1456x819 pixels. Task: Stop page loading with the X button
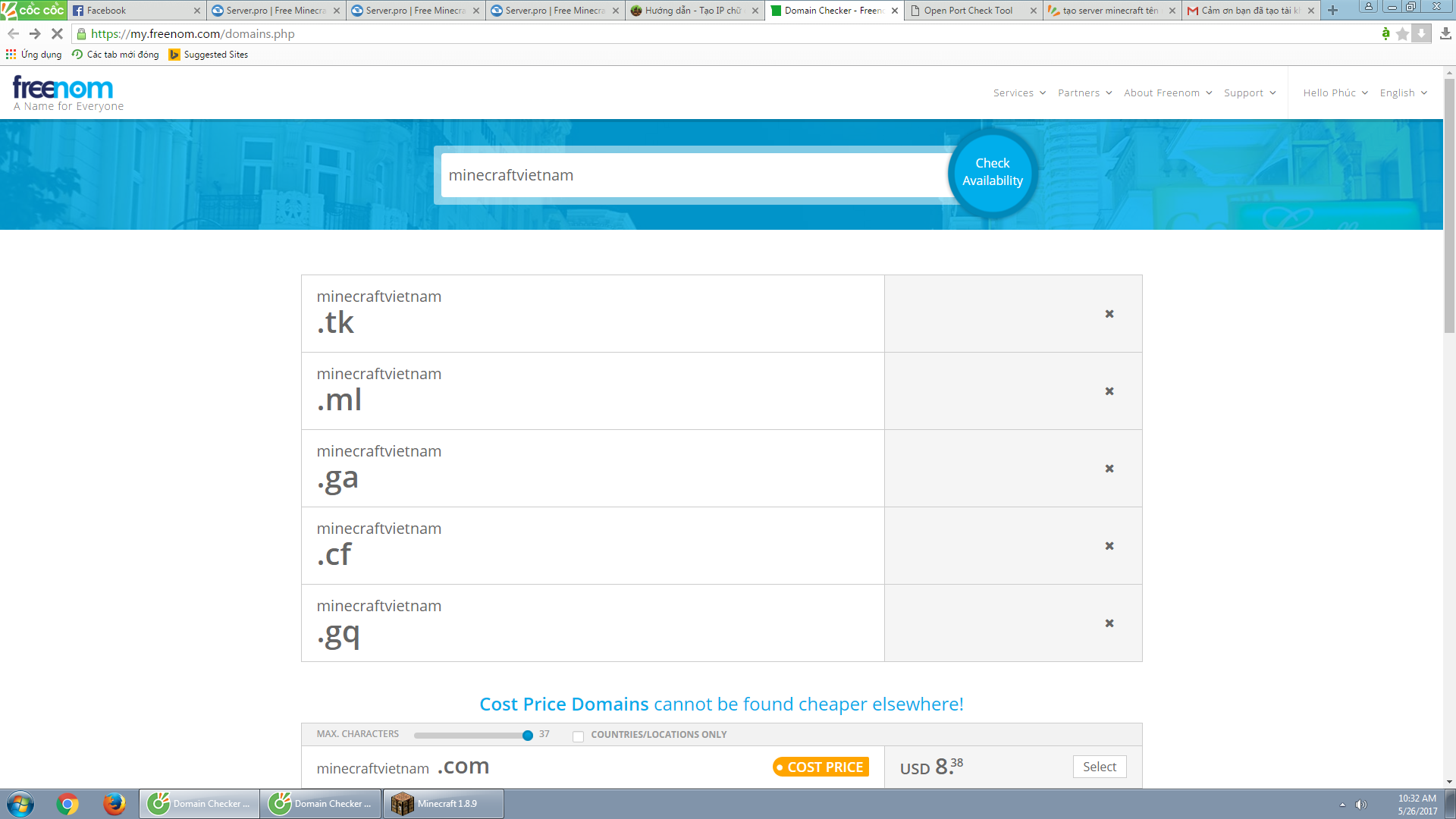[56, 33]
